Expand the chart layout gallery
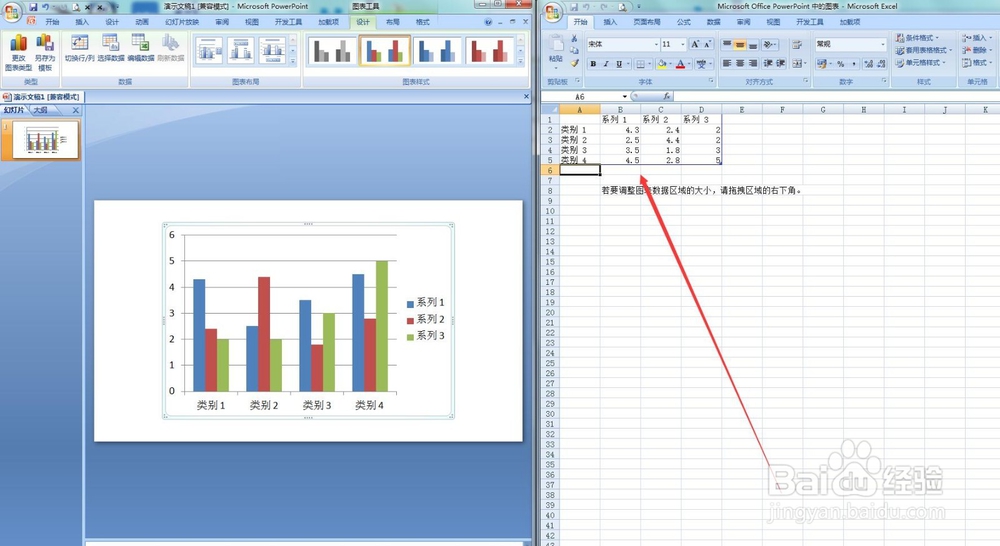The height and width of the screenshot is (546, 1000). (x=293, y=61)
